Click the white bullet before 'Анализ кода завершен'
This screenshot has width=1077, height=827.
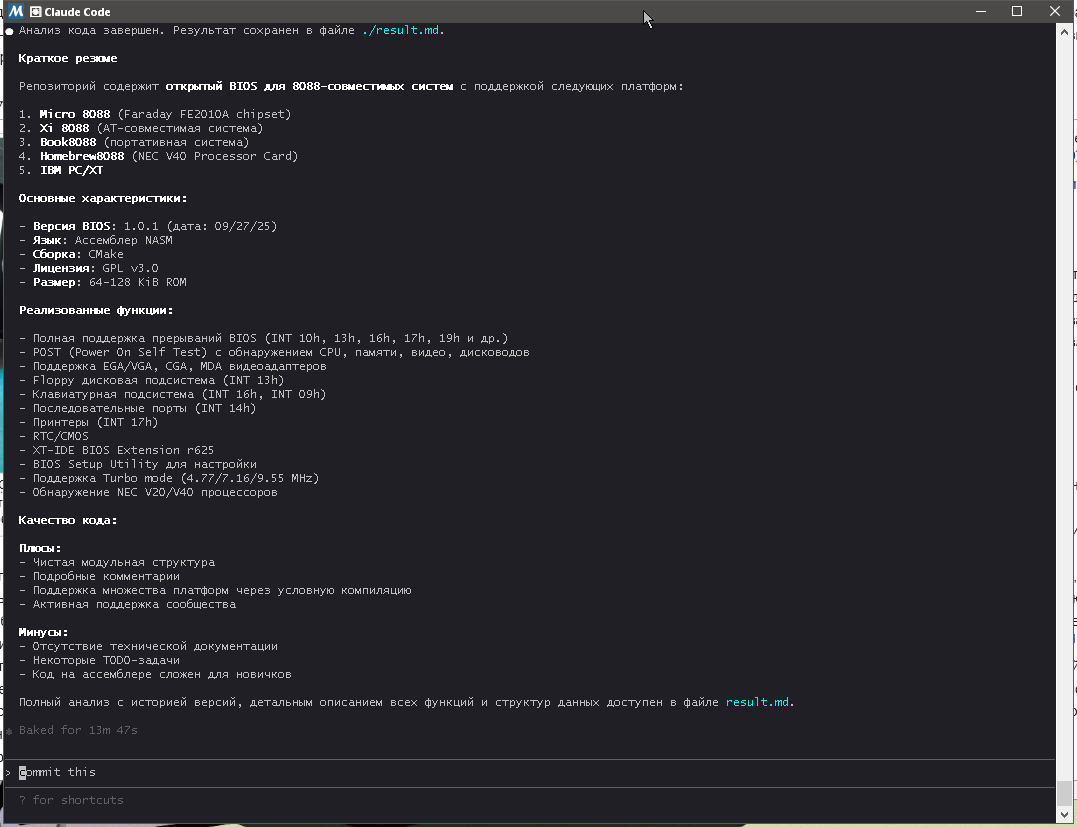[x=9, y=31]
